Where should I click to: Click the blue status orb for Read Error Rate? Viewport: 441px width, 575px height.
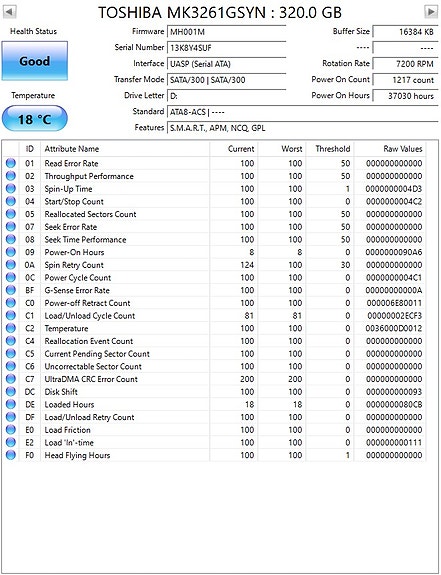pos(11,163)
